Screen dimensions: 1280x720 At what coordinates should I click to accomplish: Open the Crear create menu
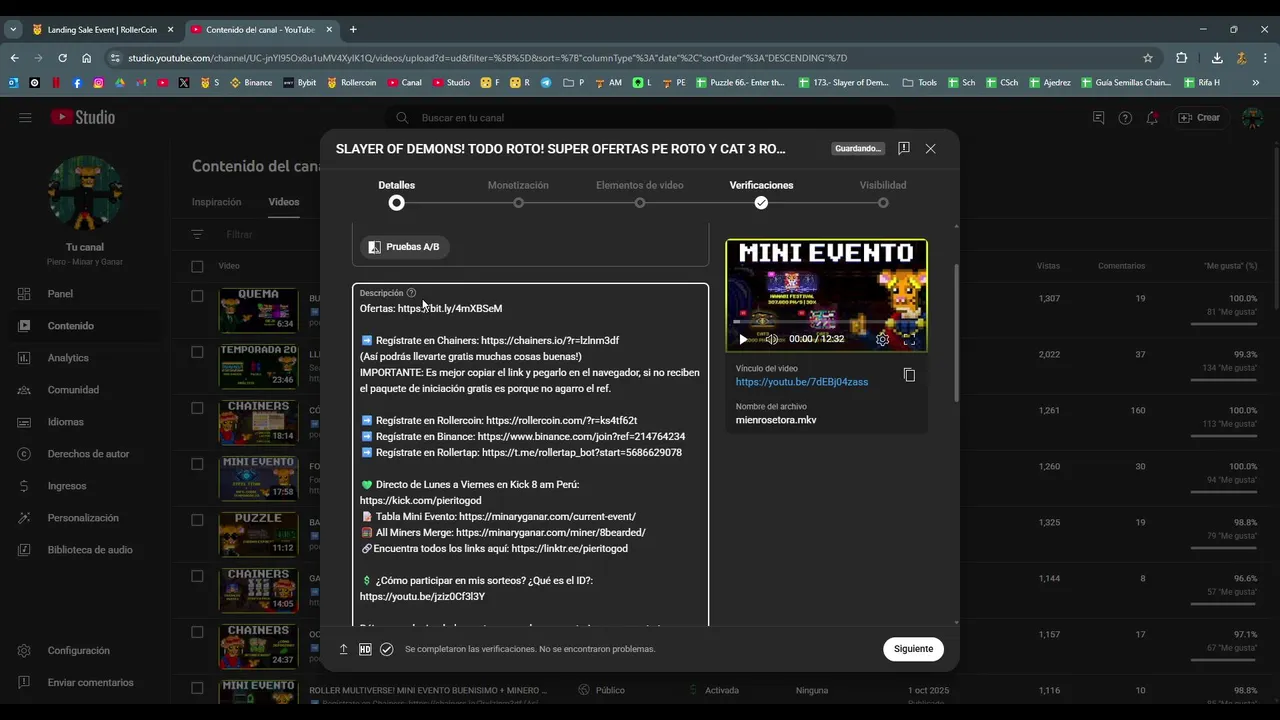[x=1199, y=117]
